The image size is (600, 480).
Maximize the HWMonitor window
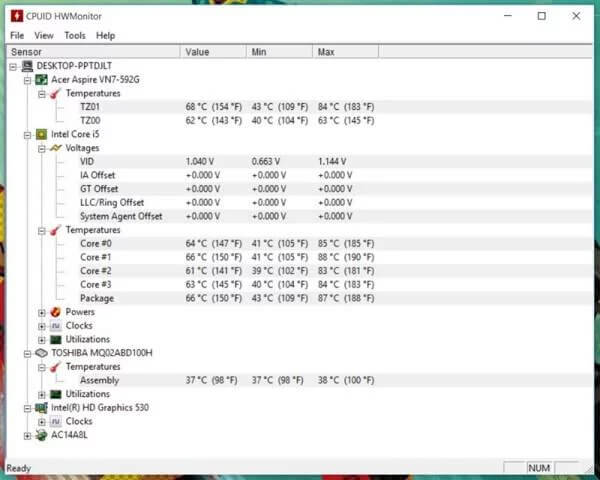click(541, 16)
